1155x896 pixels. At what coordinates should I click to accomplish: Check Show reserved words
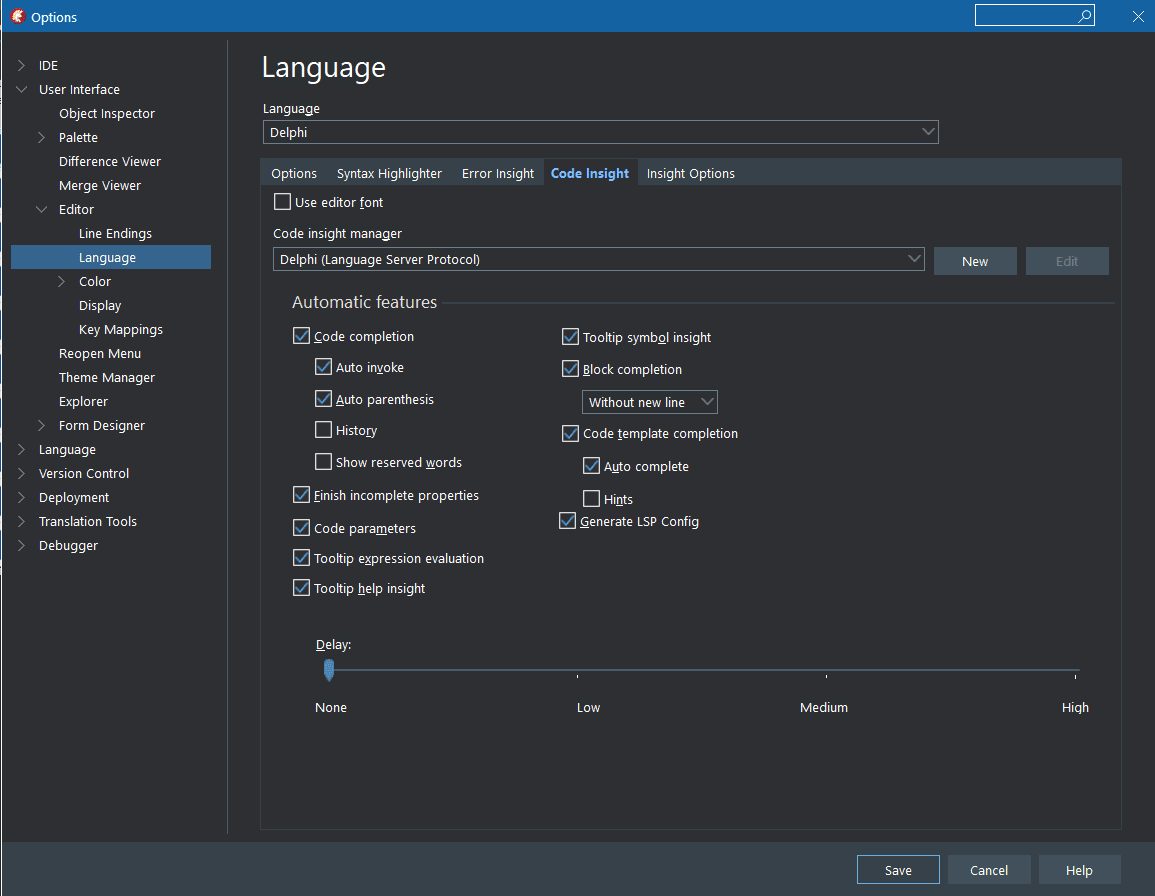pos(323,462)
